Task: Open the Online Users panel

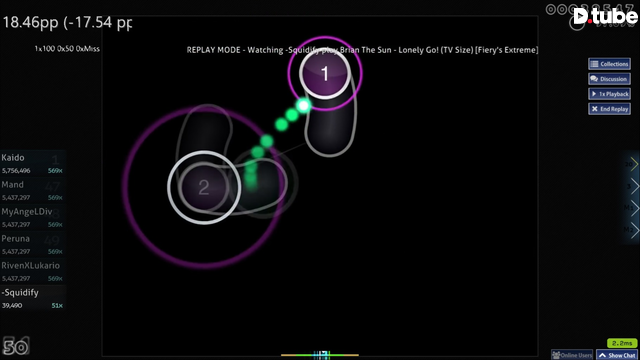Action: [x=572, y=355]
